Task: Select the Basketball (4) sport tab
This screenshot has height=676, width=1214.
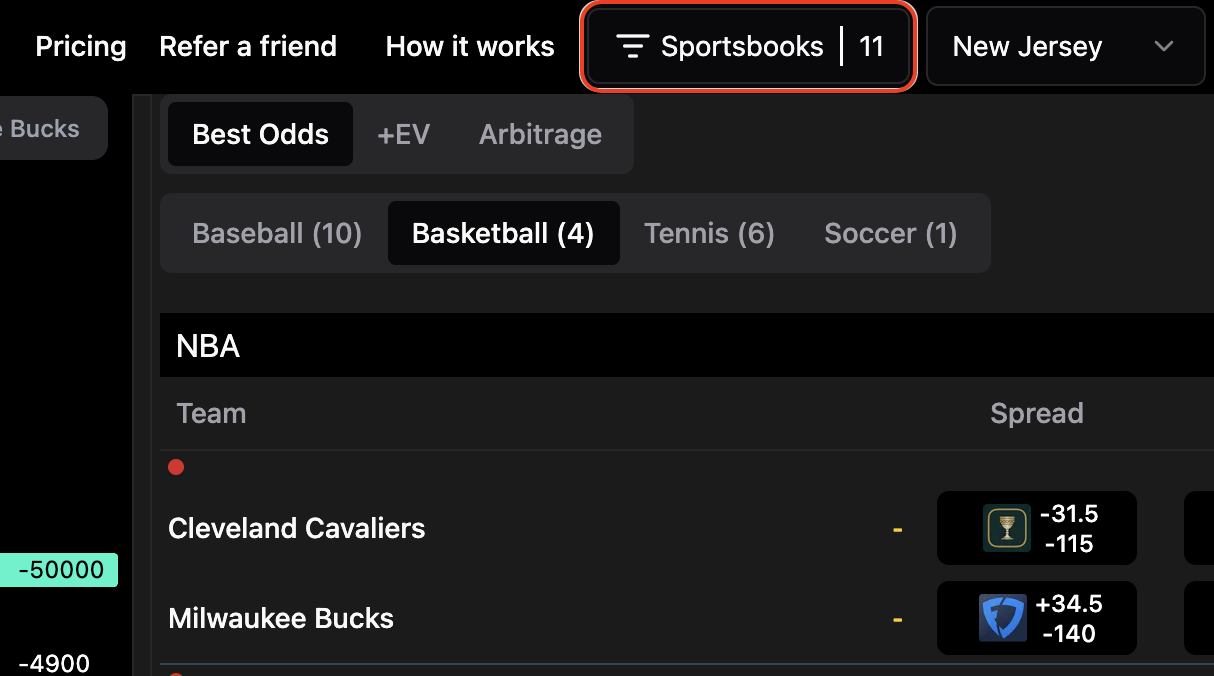Action: (x=503, y=234)
